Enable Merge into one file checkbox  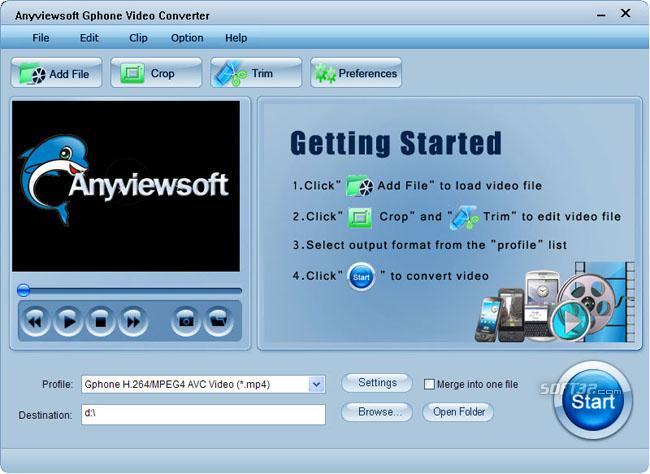(429, 384)
